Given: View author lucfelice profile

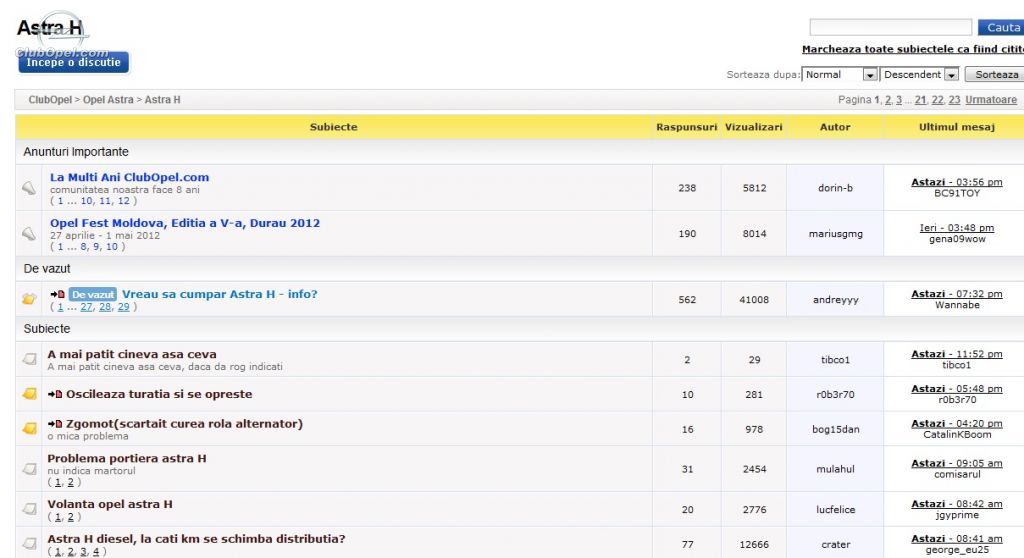Looking at the screenshot, I should 835,510.
